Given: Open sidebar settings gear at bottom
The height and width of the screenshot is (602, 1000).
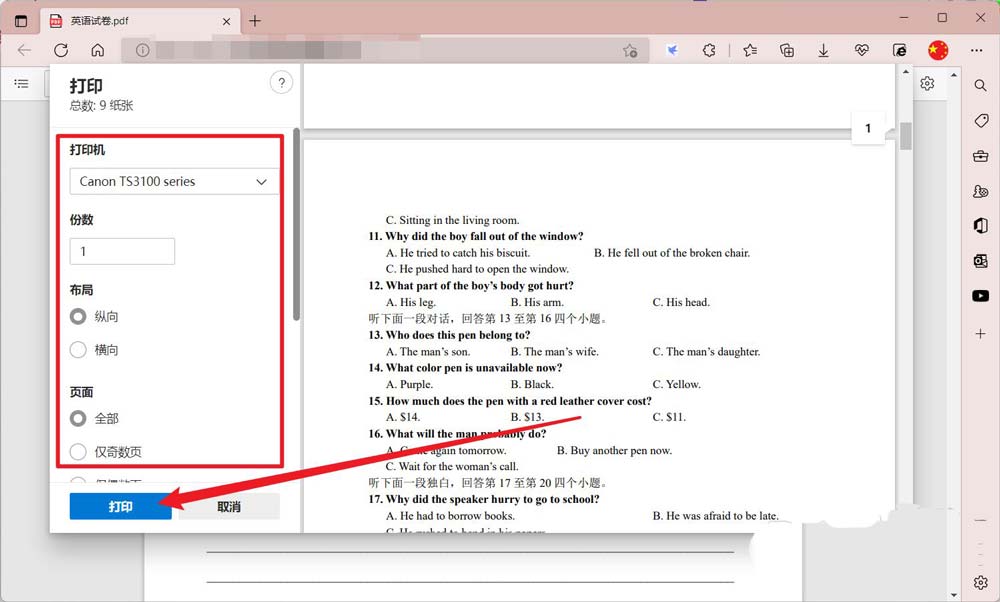Looking at the screenshot, I should [x=981, y=582].
